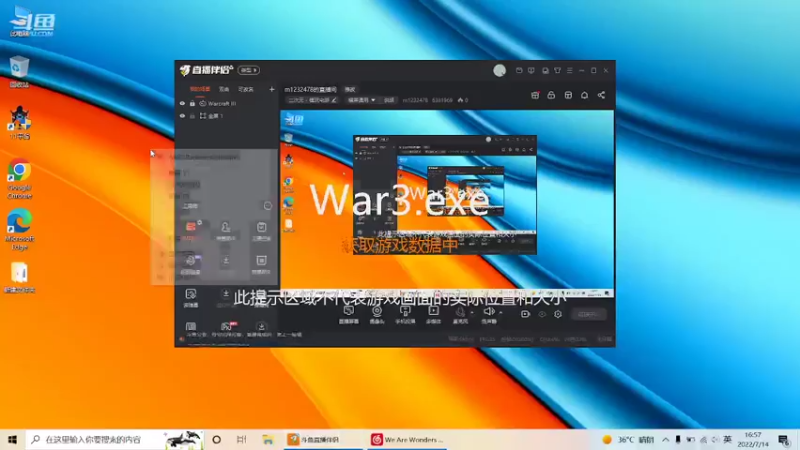Open the Recycle Bin on desktop
This screenshot has width=800, height=450.
click(19, 72)
